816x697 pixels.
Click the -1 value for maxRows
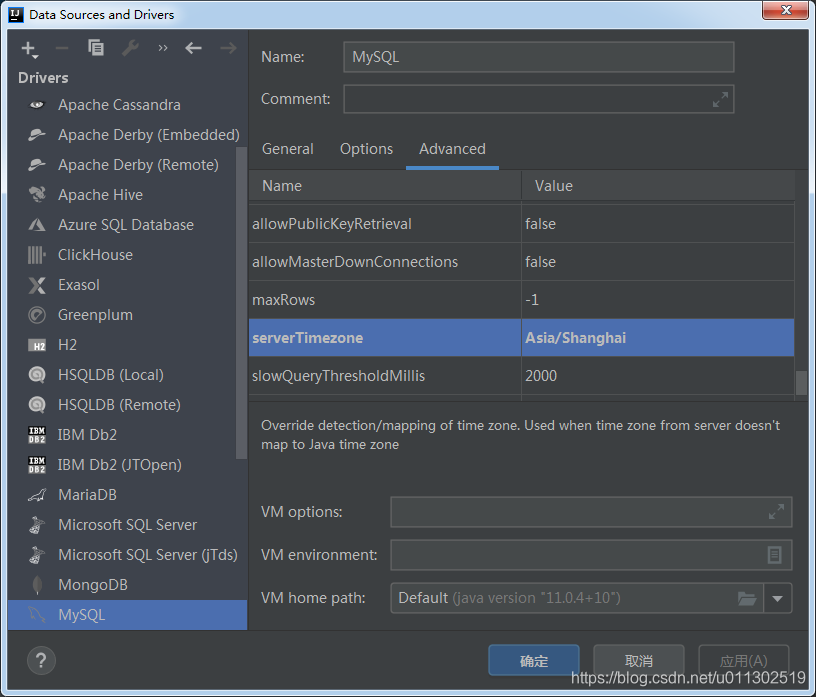(532, 300)
